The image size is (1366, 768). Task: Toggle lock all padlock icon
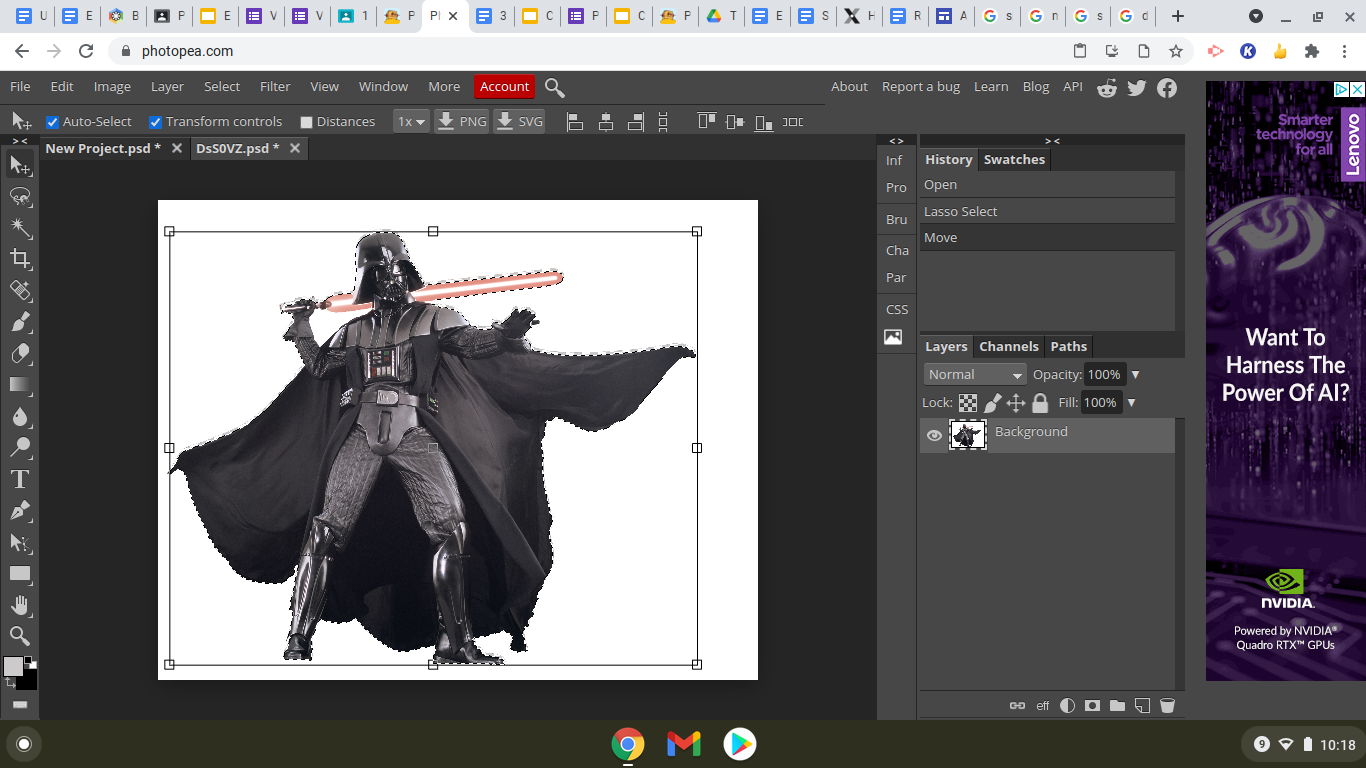point(1040,403)
